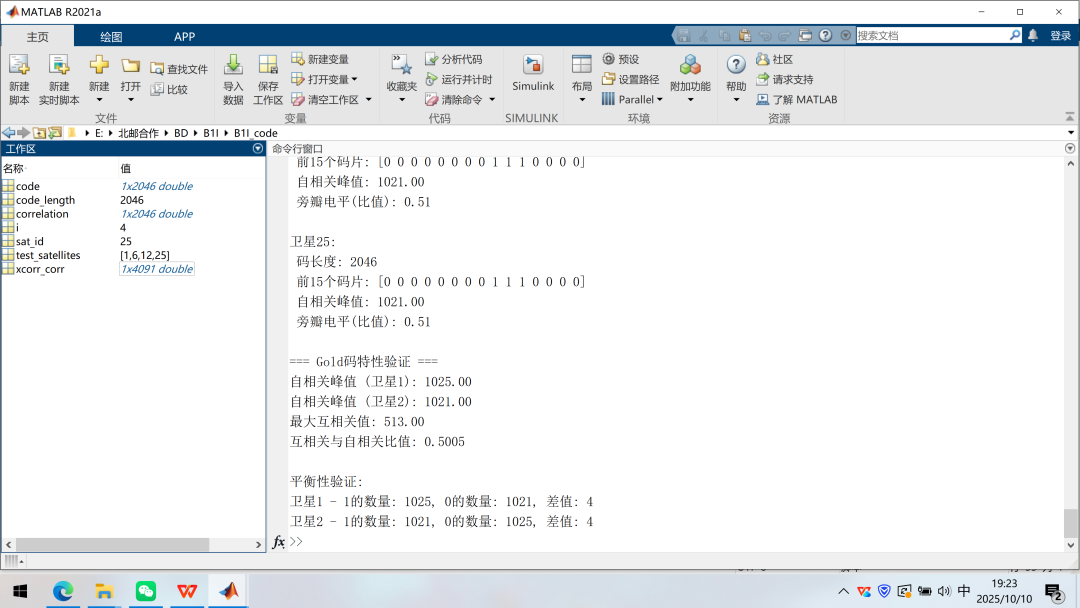Image resolution: width=1080 pixels, height=608 pixels.
Task: Click 分析代码 (Analyze Code)
Action: [453, 59]
